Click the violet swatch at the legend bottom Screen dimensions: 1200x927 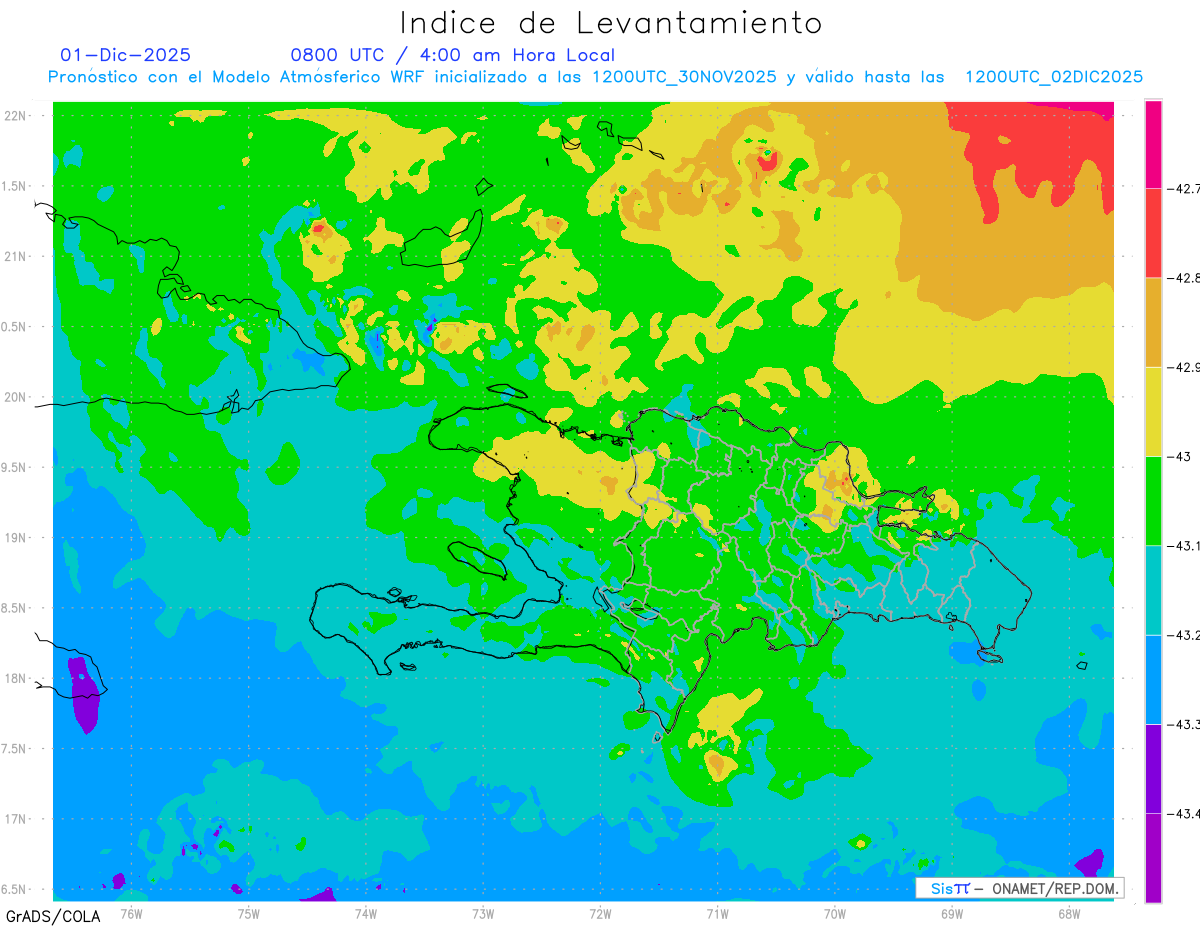1153,857
